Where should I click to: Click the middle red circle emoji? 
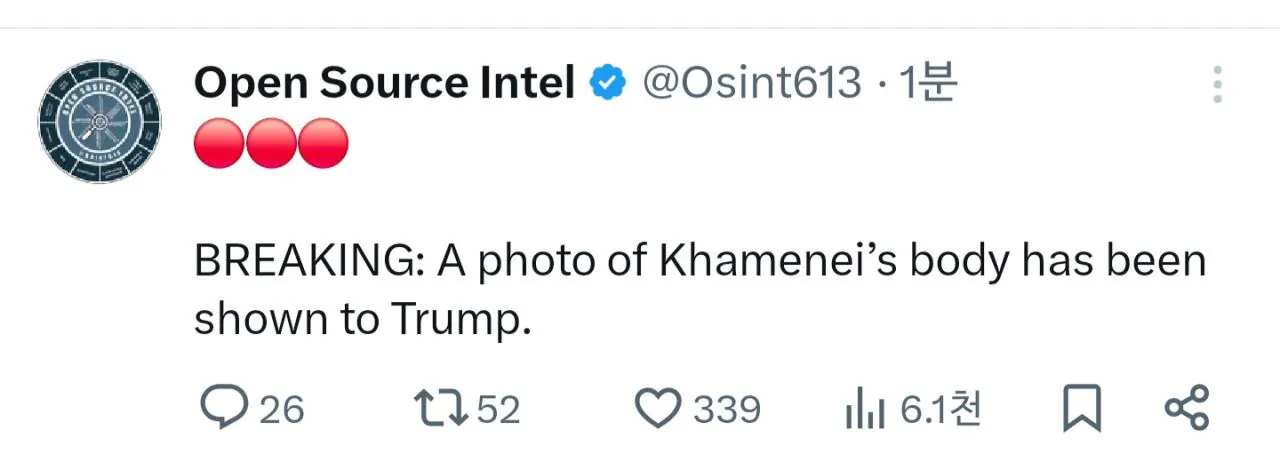click(270, 142)
